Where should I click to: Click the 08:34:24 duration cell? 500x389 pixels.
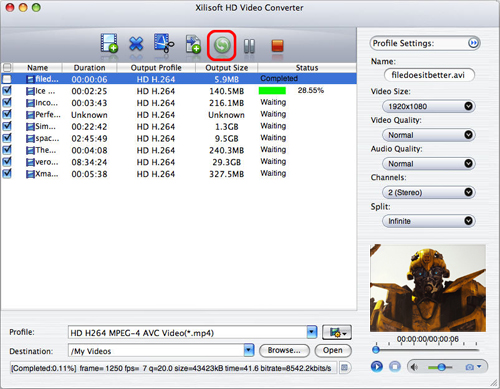(x=89, y=162)
